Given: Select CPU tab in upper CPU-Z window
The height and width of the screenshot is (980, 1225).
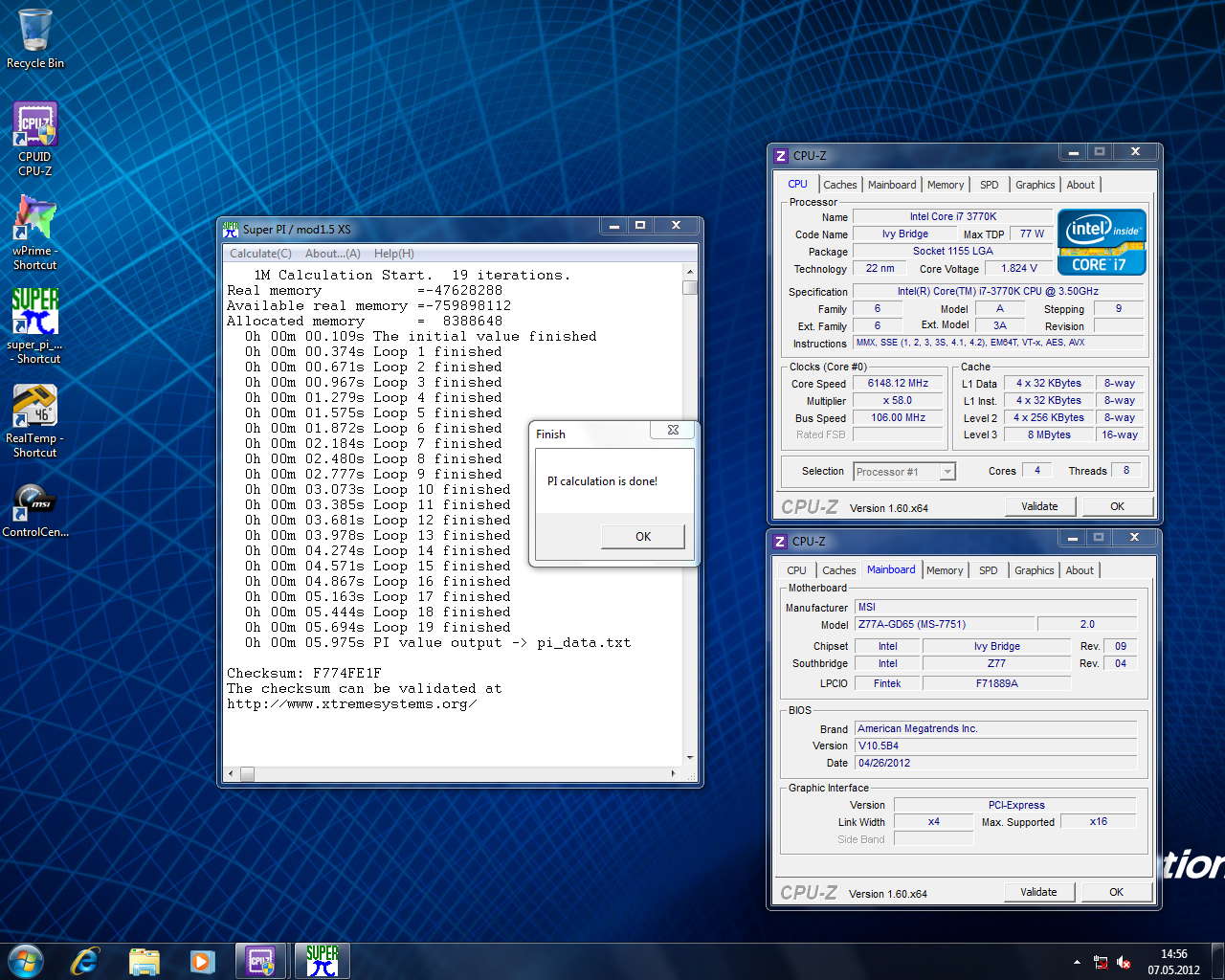Looking at the screenshot, I should (x=798, y=184).
